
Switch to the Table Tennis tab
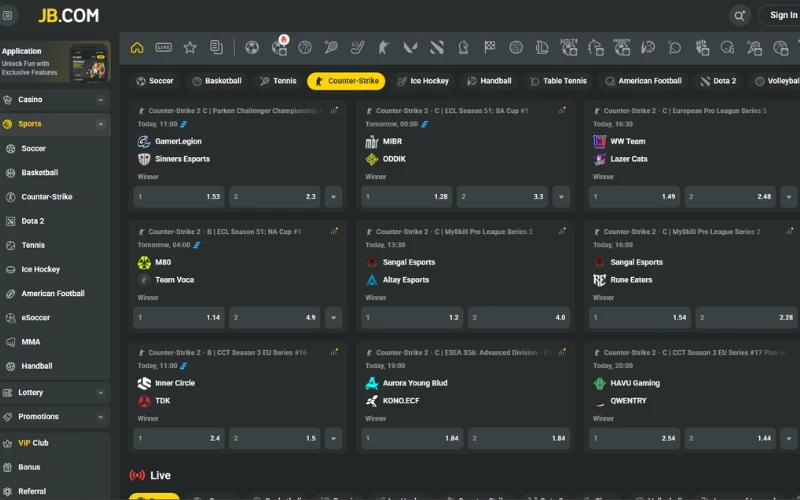tap(558, 81)
